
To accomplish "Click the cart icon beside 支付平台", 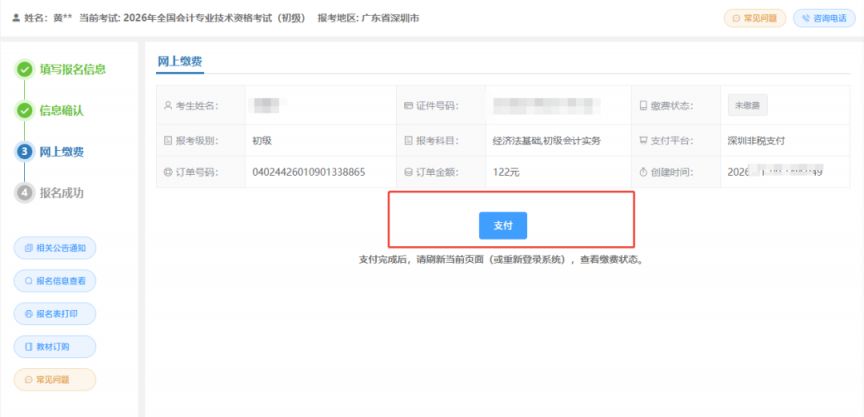I will point(643,141).
